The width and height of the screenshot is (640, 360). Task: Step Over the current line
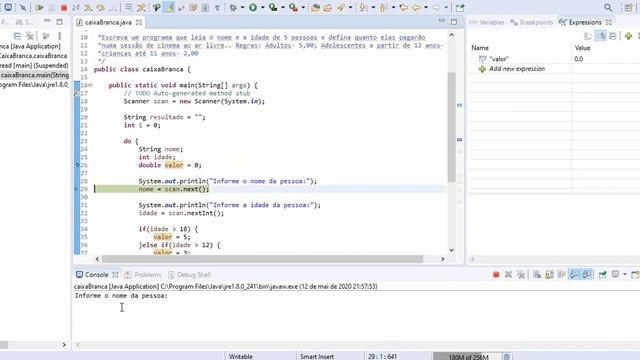point(100,7)
